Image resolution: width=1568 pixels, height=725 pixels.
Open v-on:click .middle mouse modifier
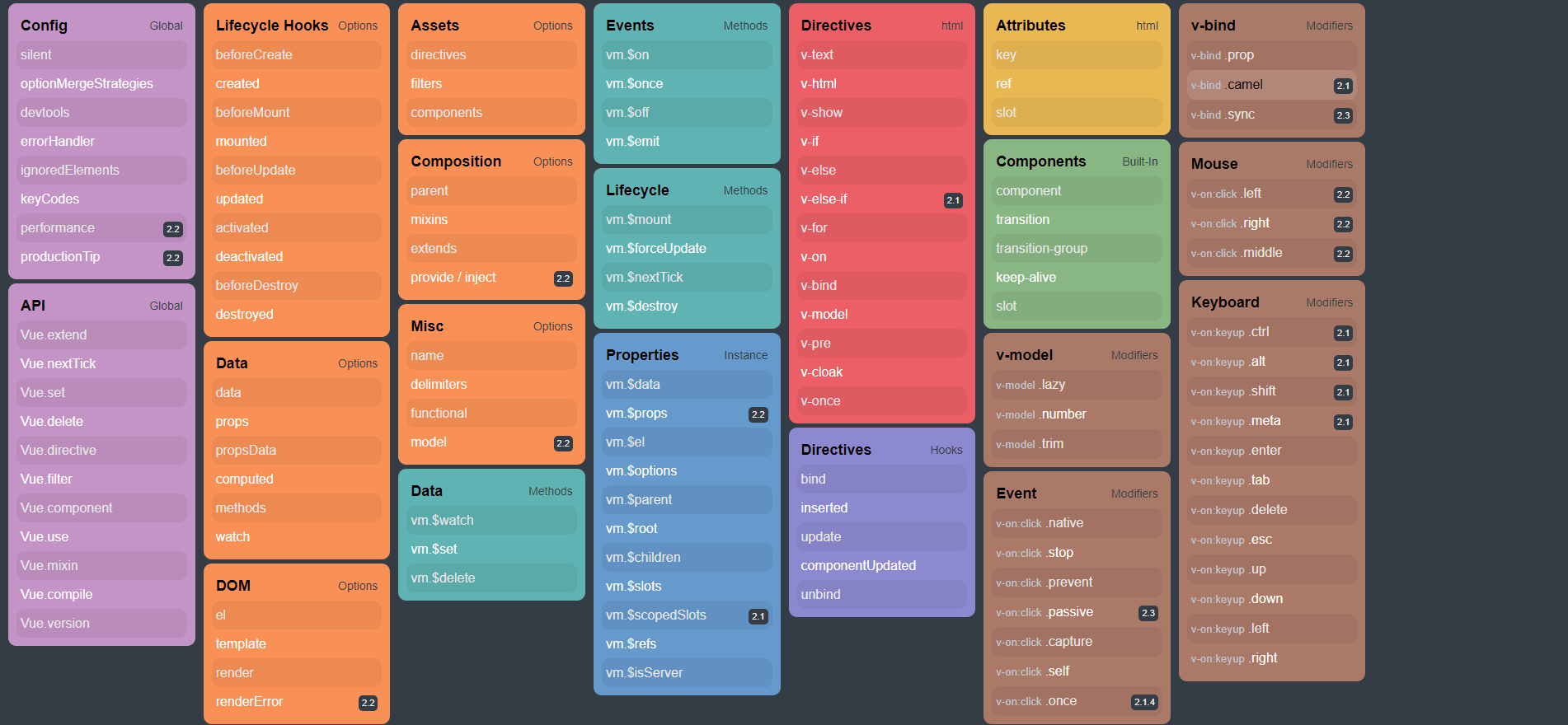(x=1272, y=253)
